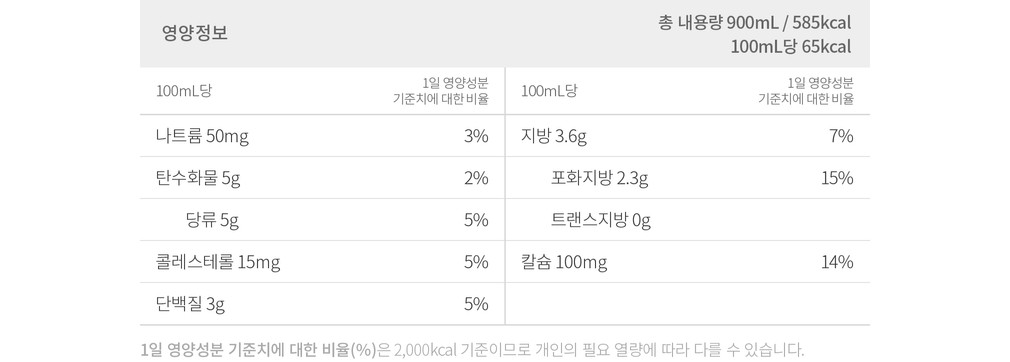The height and width of the screenshot is (362, 1010).
Task: Click the 14% value beside 칼슘
Action: [837, 262]
